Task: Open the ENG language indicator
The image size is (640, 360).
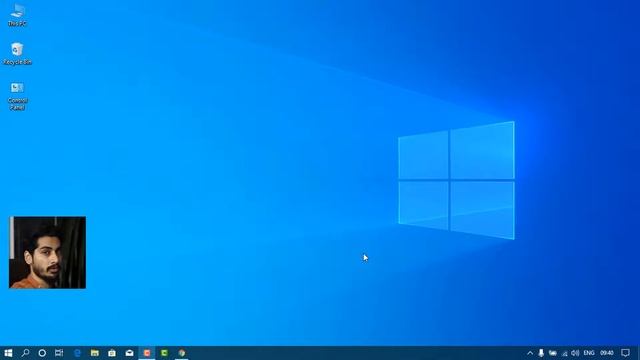Action: click(589, 353)
